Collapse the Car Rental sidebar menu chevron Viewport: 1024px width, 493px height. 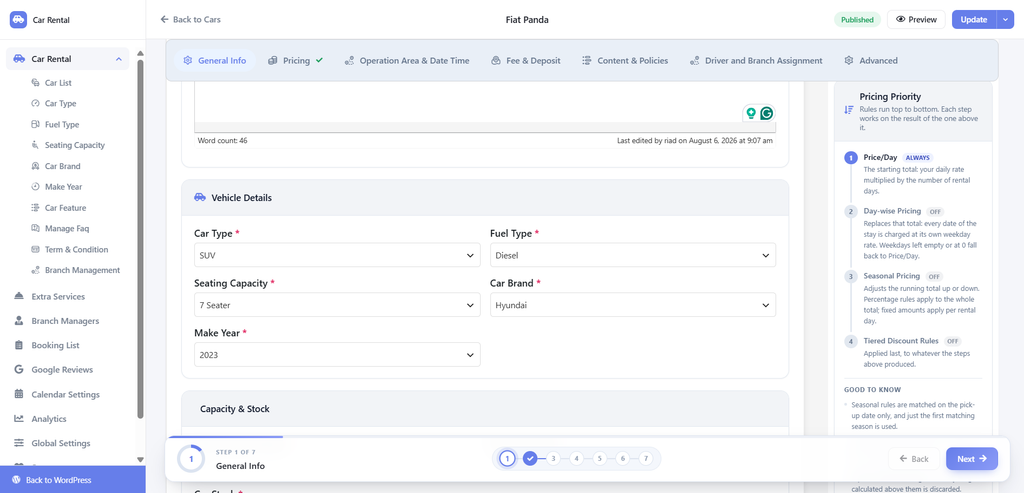point(119,59)
